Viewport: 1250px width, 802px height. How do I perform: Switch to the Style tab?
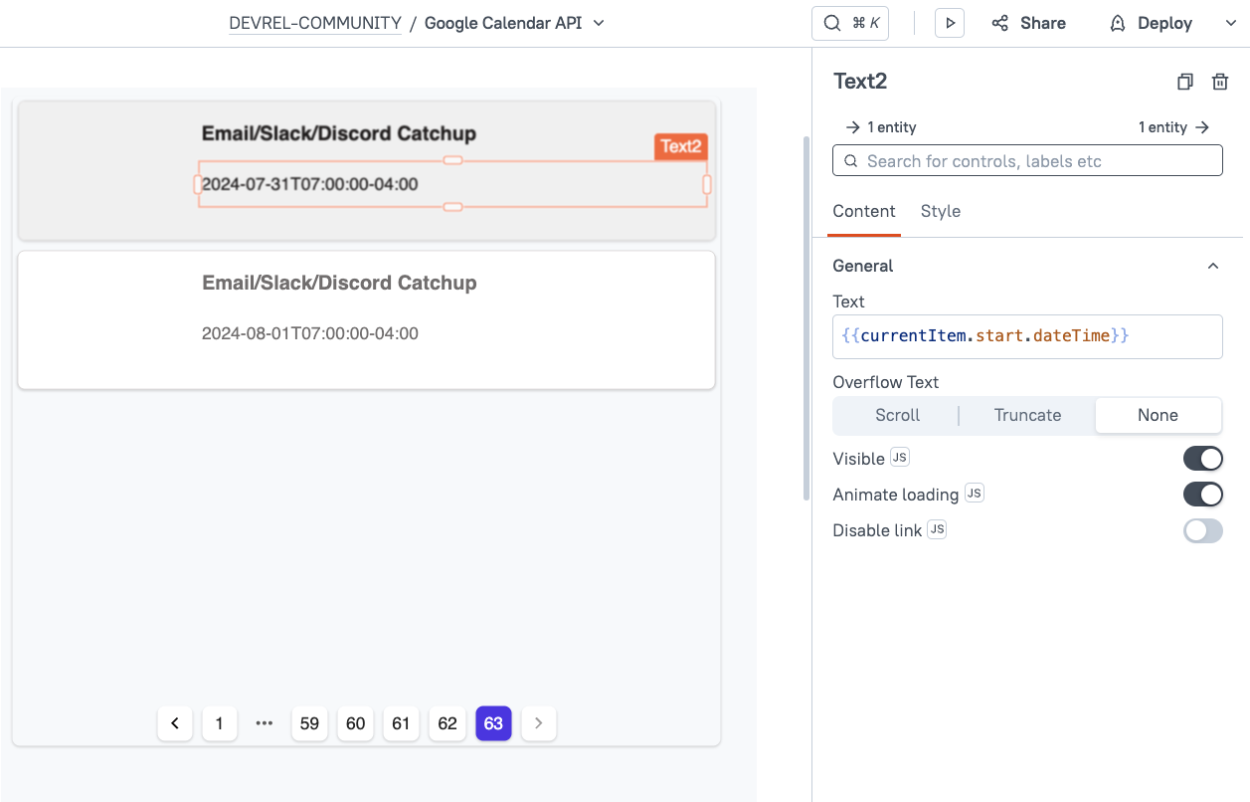click(x=940, y=211)
